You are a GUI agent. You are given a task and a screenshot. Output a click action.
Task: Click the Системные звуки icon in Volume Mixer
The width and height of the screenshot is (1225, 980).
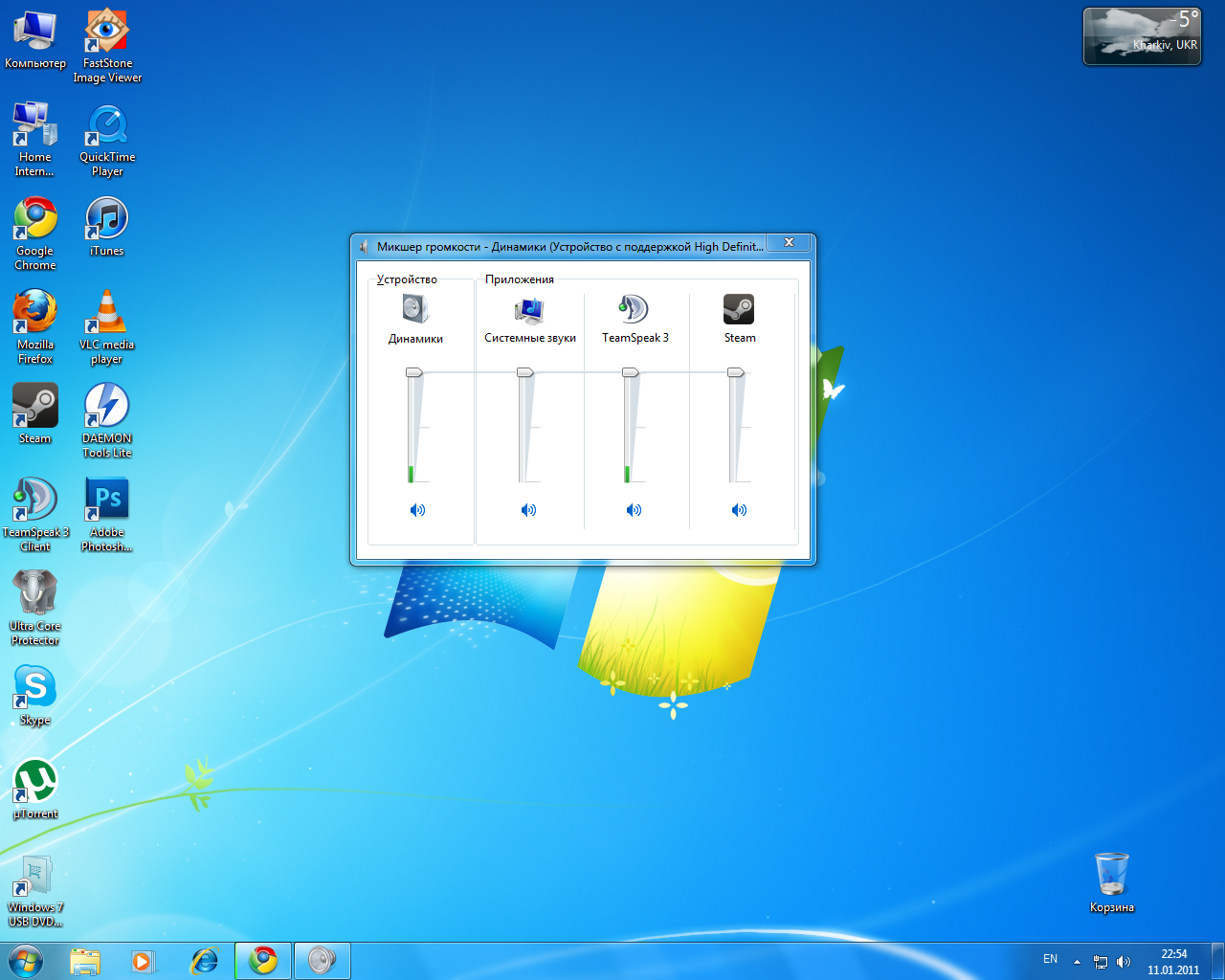[529, 310]
